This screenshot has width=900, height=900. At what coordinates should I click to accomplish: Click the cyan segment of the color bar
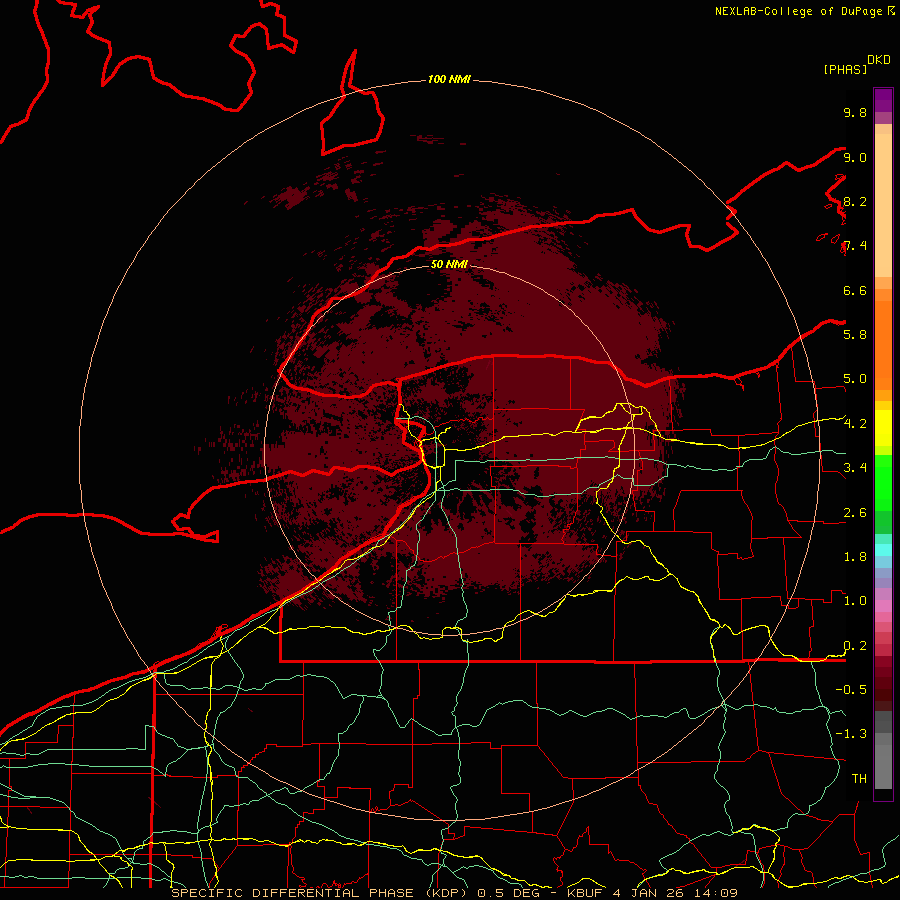coord(883,550)
